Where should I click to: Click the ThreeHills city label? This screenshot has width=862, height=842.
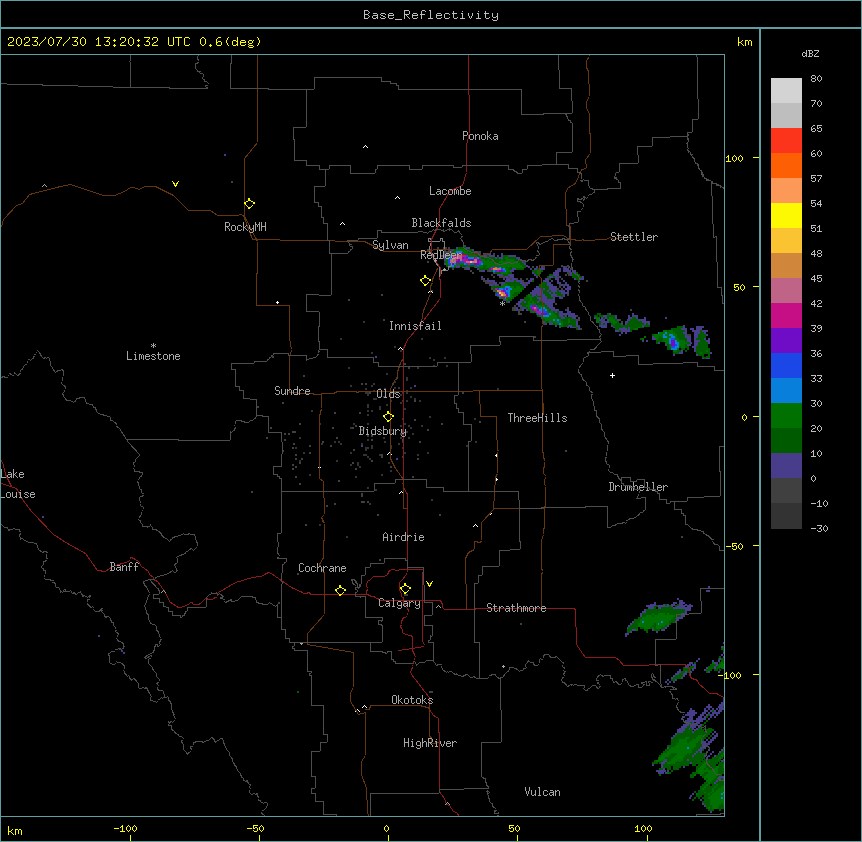[x=537, y=418]
